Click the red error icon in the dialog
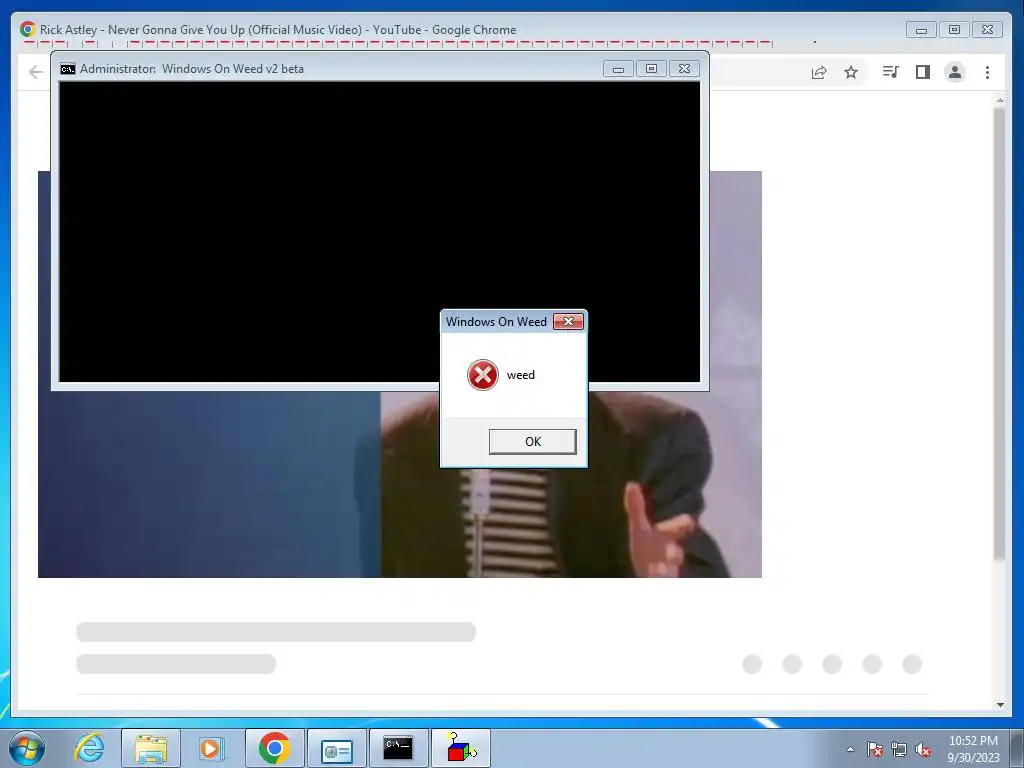This screenshot has width=1024, height=768. pyautogui.click(x=483, y=375)
